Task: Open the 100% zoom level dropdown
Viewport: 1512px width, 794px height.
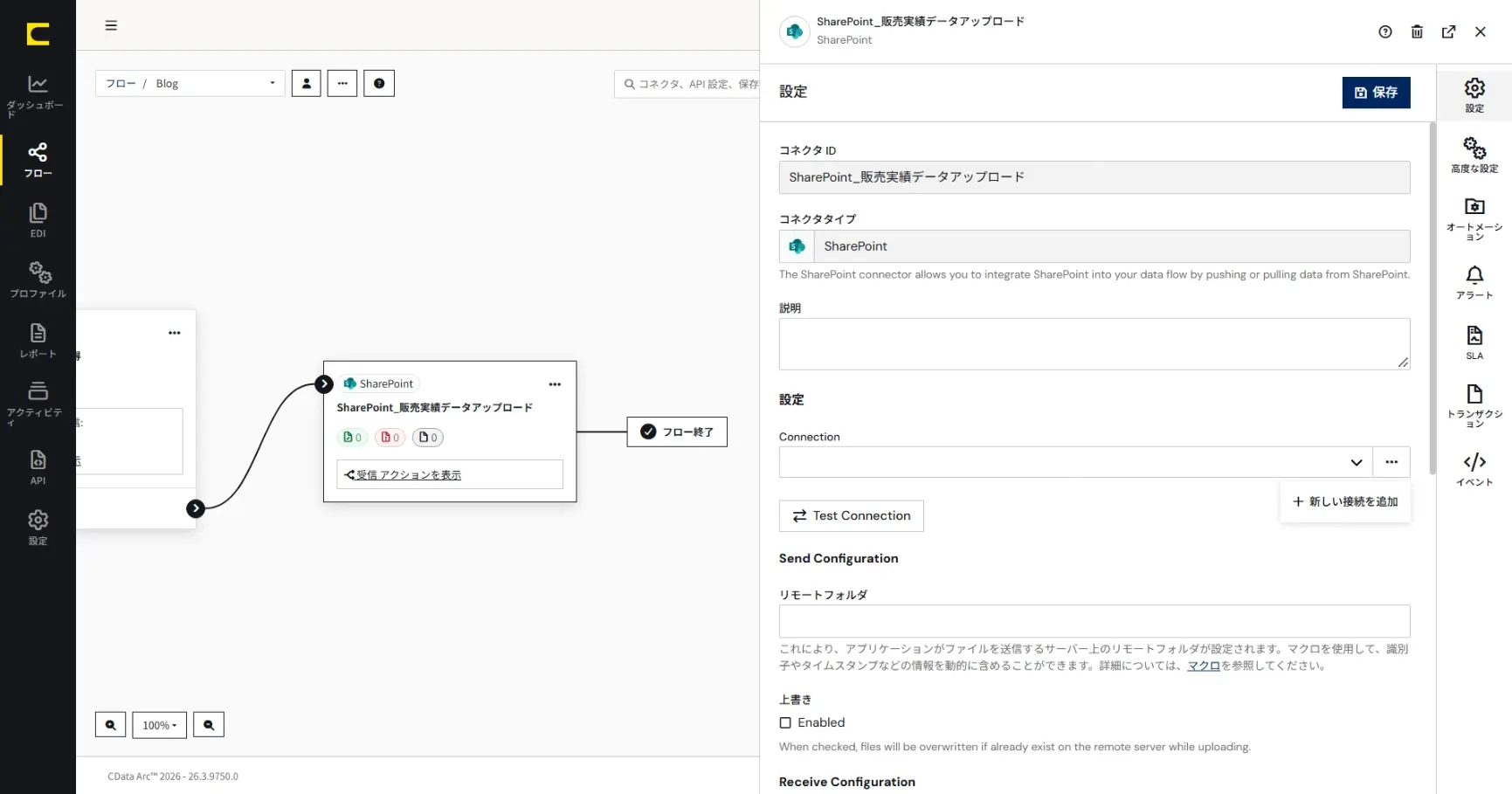Action: (159, 725)
